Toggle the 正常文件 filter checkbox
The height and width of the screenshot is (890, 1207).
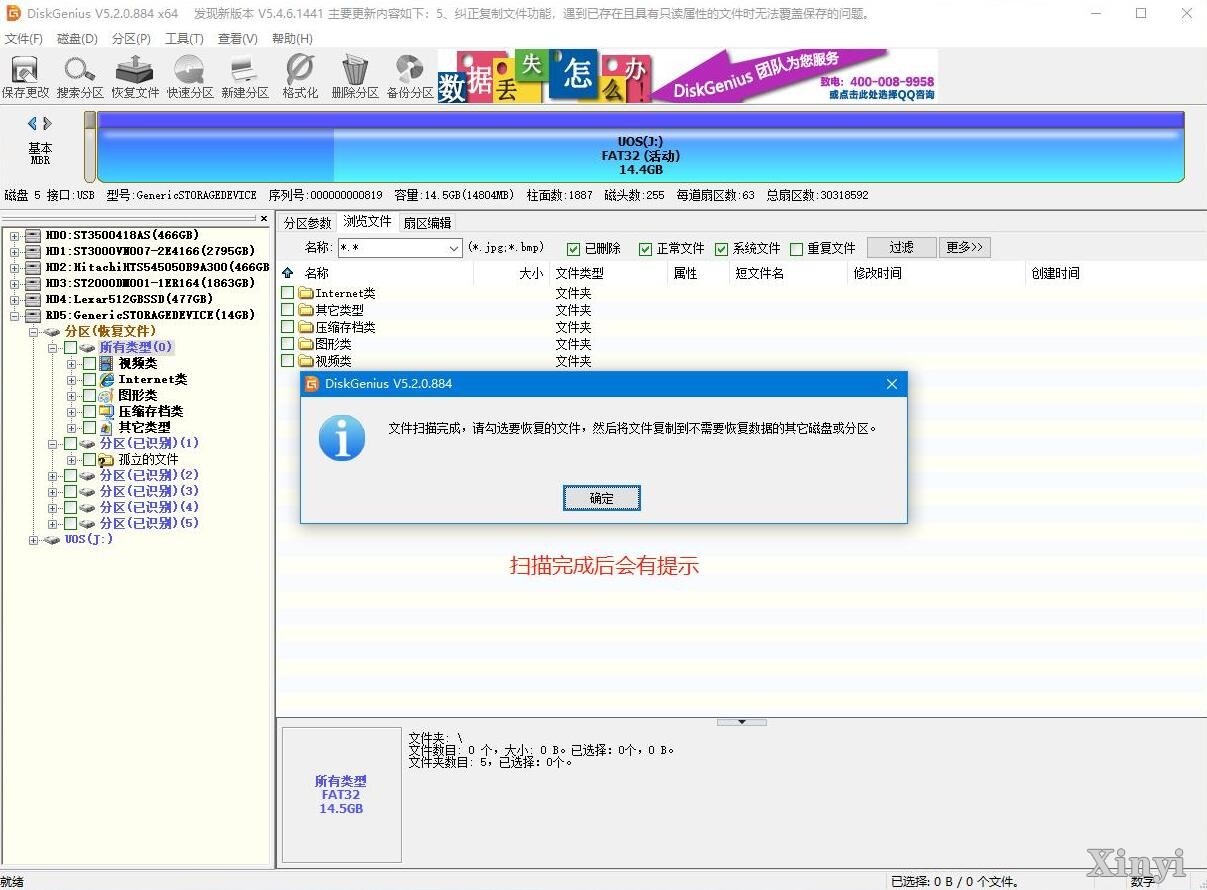646,249
